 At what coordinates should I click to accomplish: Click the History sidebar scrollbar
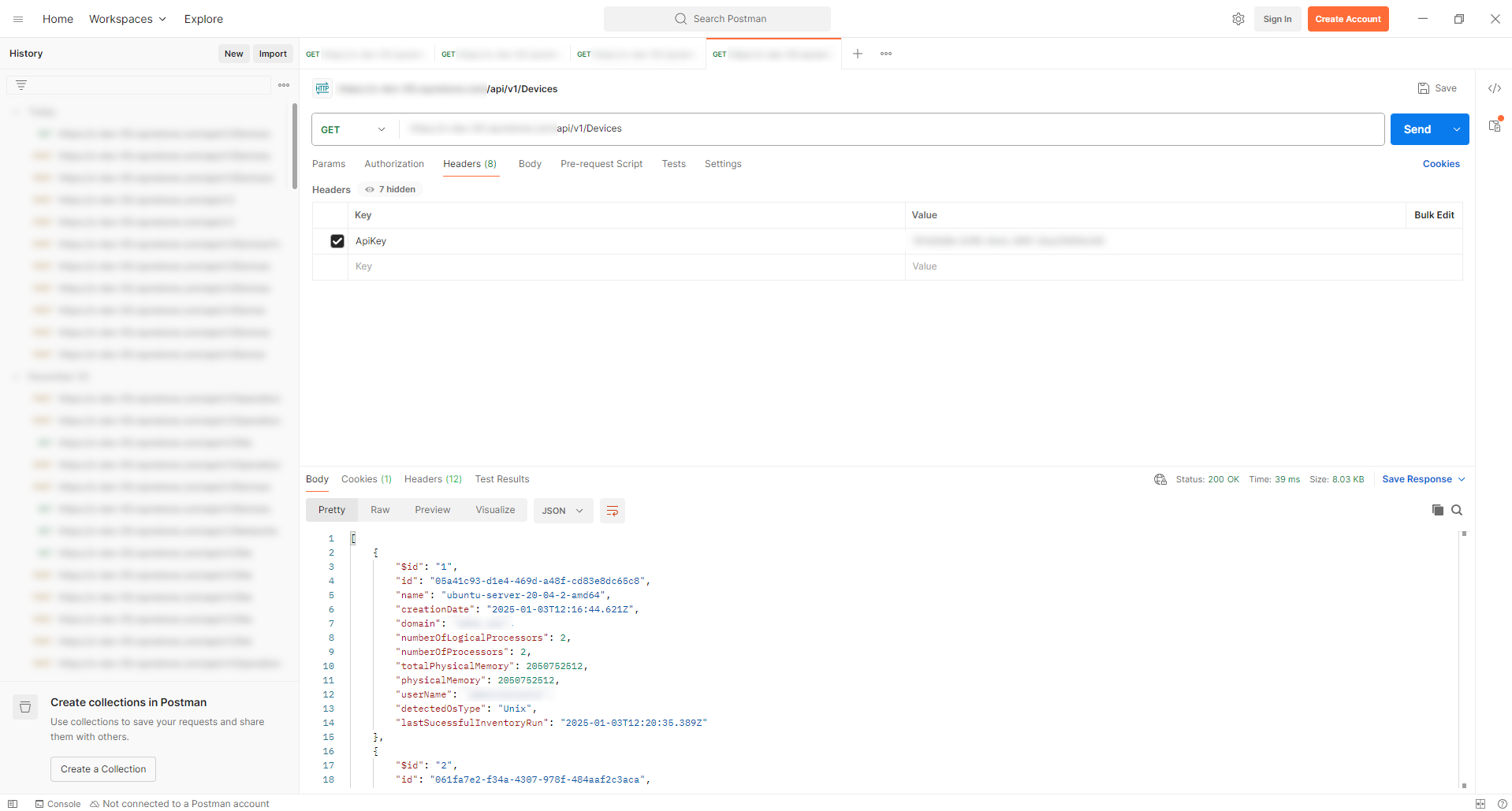tap(295, 146)
